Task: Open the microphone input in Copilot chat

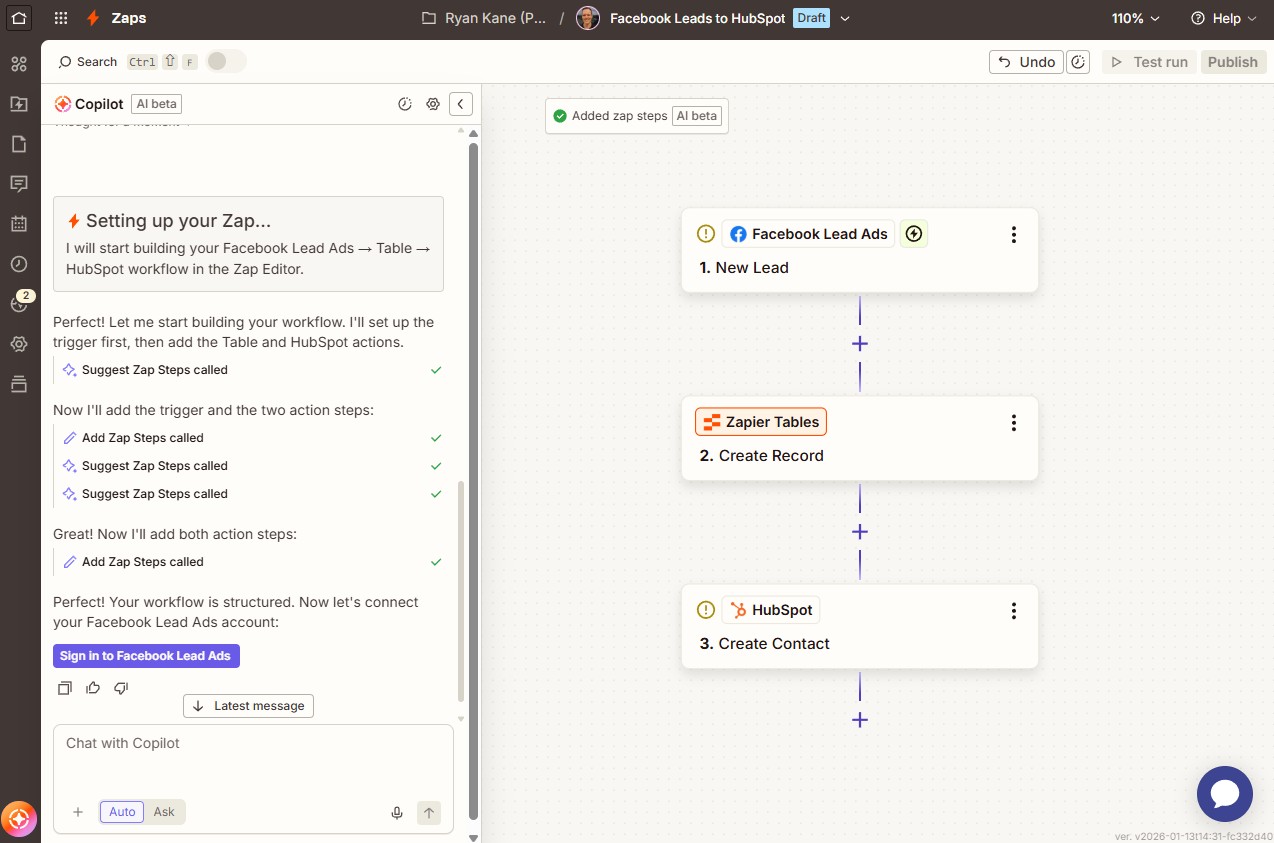Action: [397, 812]
